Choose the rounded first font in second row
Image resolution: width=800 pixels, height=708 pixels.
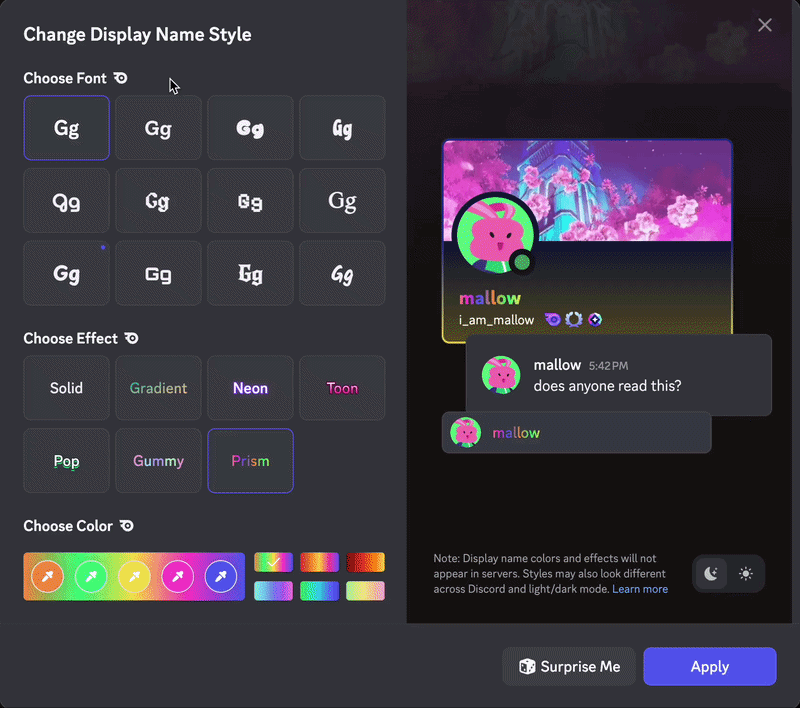click(x=66, y=200)
